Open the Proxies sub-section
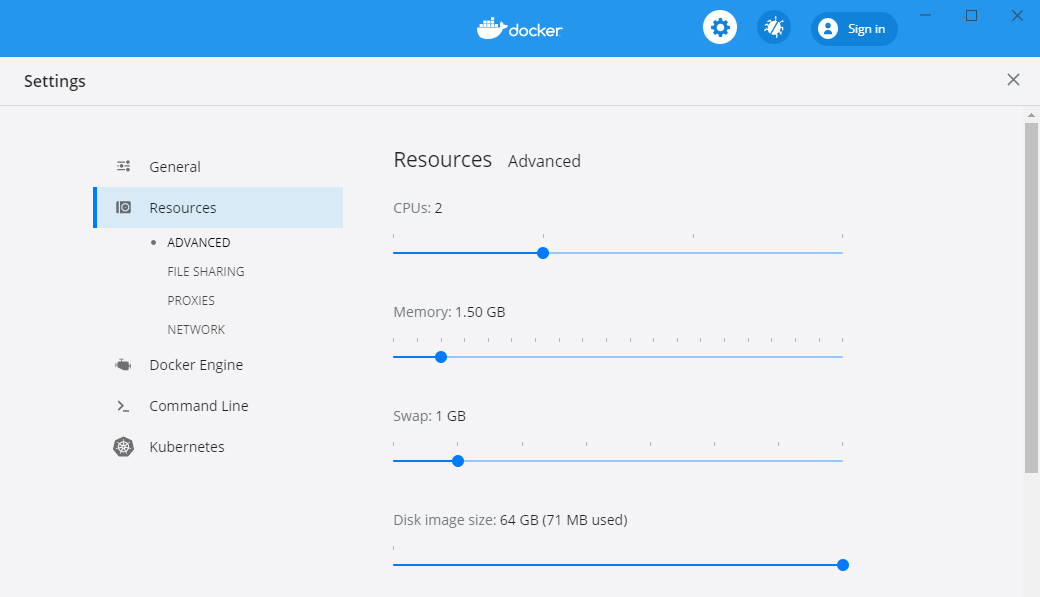This screenshot has width=1040, height=597. 191,300
